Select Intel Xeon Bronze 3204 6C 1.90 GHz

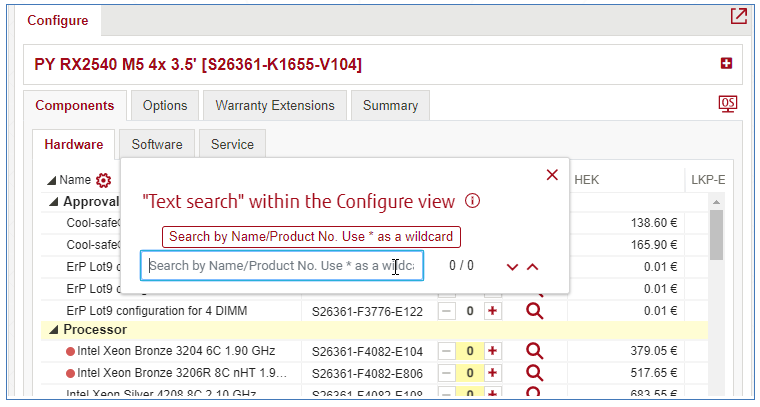coord(176,351)
